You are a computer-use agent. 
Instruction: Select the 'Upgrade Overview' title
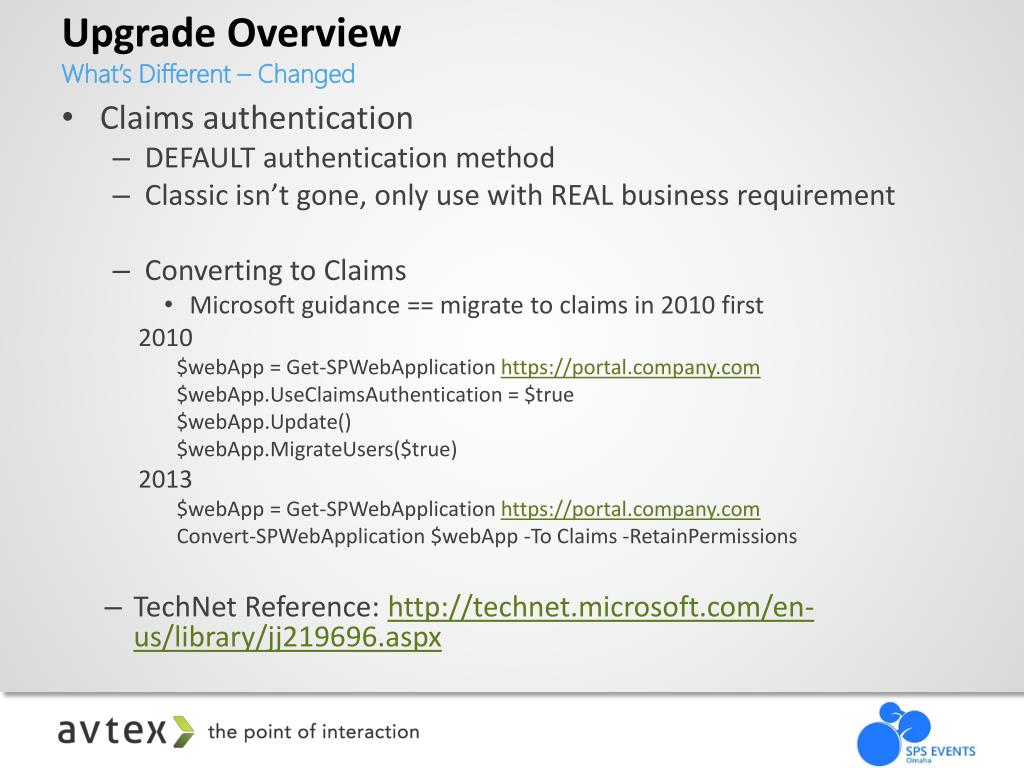[231, 33]
